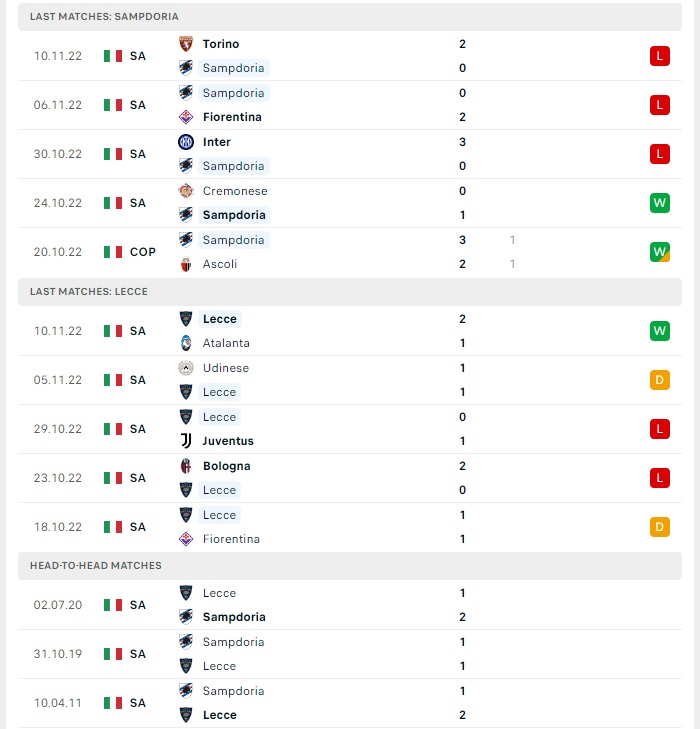Click the Bologna club crest
The image size is (700, 729).
click(x=186, y=466)
